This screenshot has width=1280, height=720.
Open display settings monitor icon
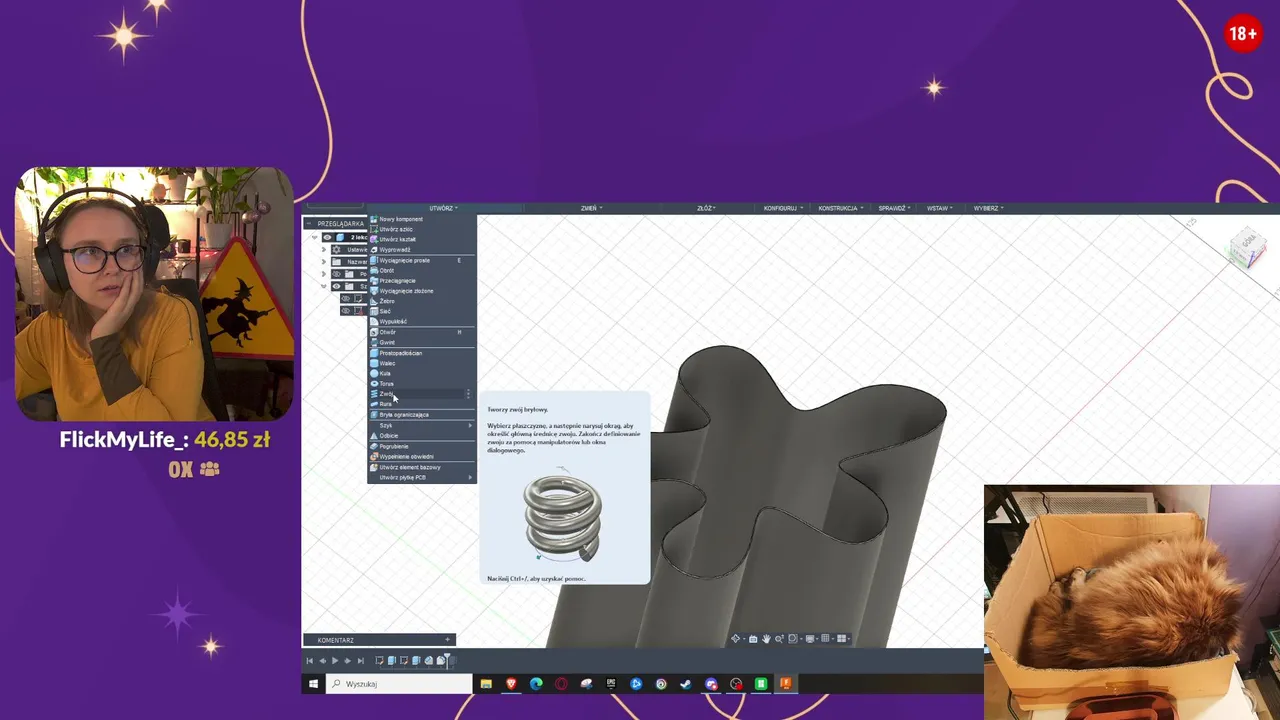[811, 638]
